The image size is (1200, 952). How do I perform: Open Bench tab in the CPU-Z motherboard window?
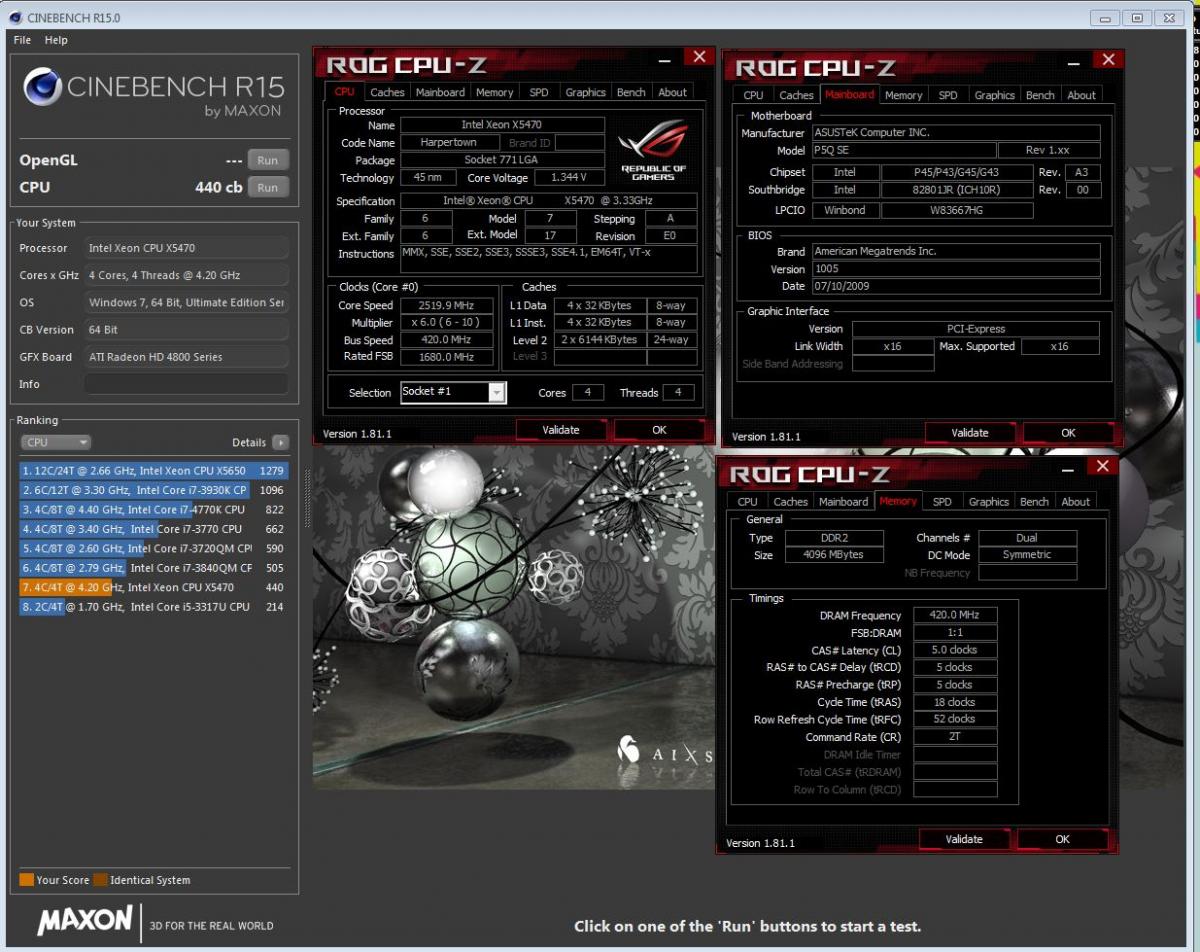click(x=1040, y=95)
